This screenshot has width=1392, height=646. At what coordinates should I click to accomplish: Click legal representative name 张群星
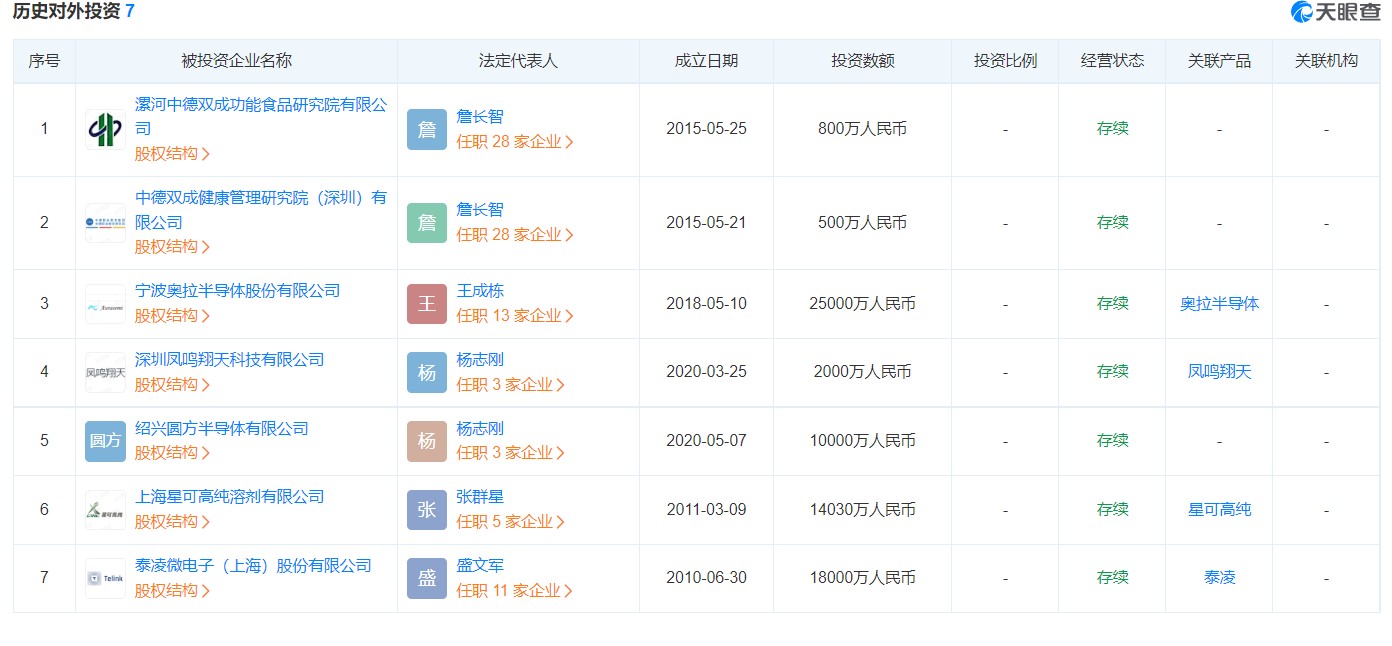point(480,497)
